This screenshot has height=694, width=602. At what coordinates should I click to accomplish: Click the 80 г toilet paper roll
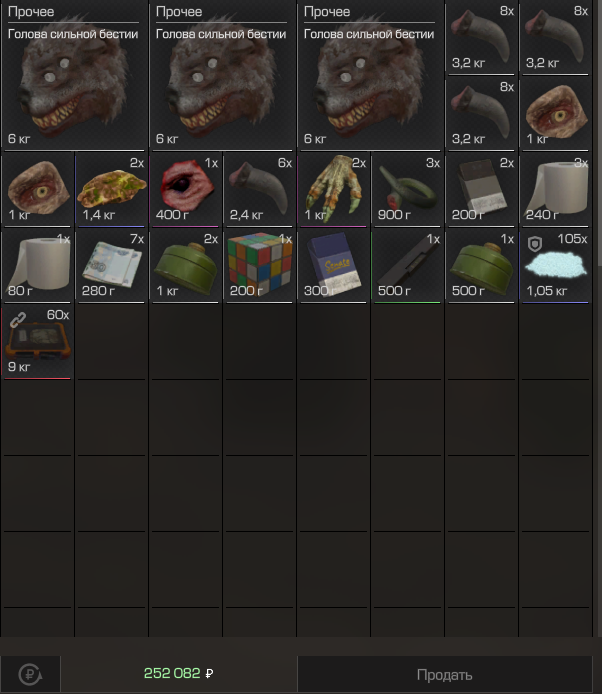click(37, 266)
